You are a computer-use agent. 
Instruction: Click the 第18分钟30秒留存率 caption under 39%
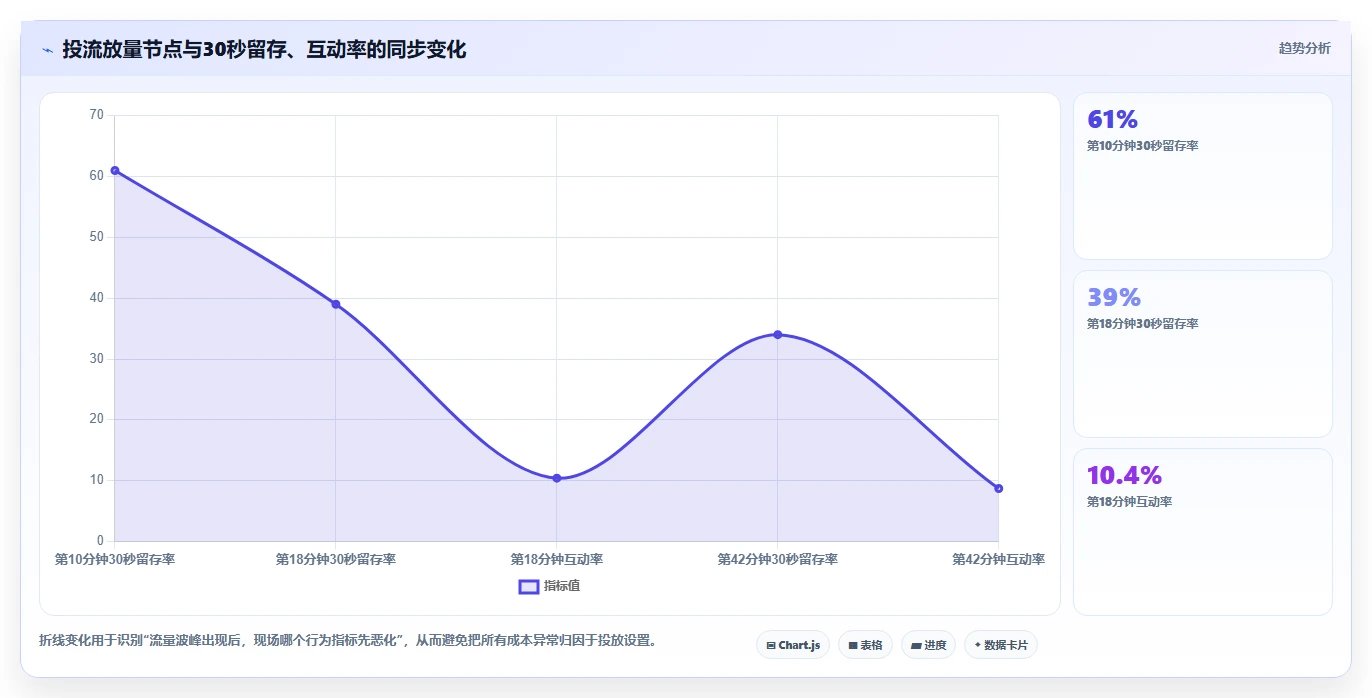1142,324
